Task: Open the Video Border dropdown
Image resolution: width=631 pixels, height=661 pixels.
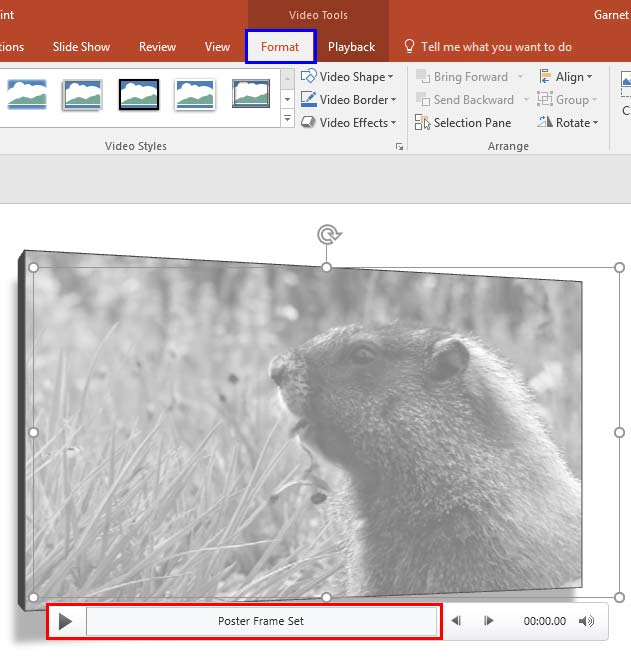Action: coord(349,100)
